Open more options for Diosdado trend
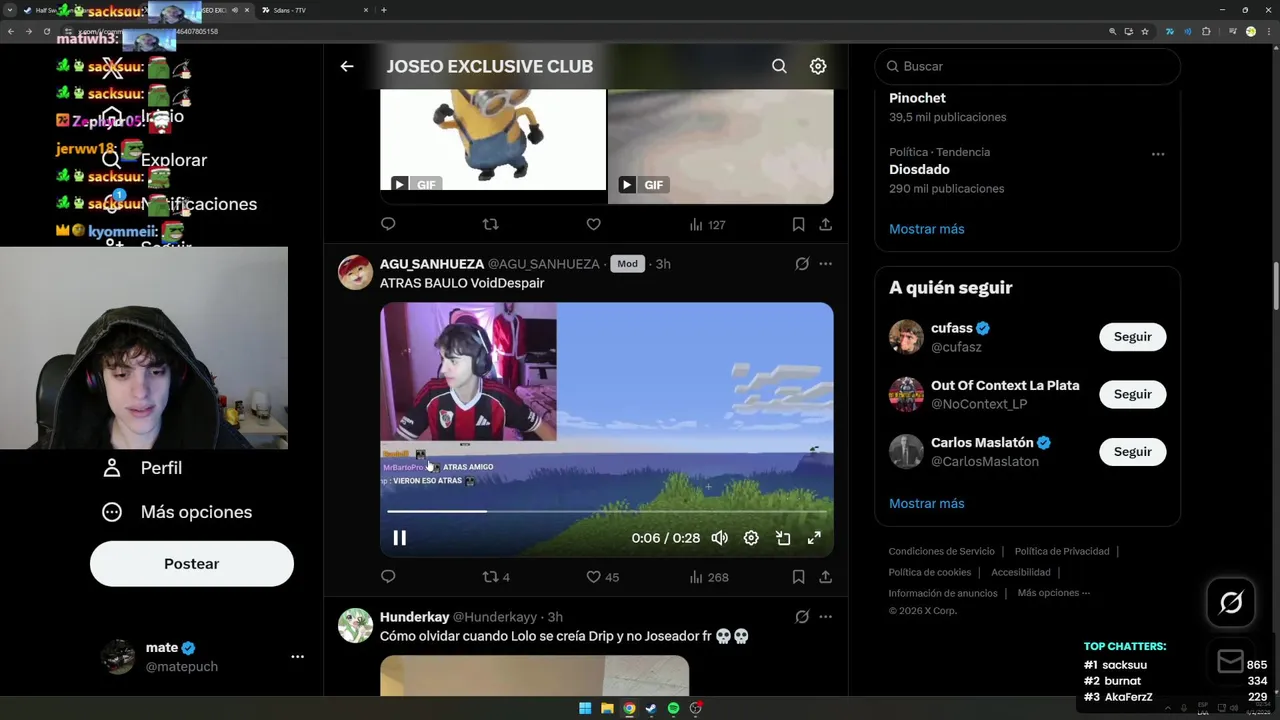 coord(1157,154)
